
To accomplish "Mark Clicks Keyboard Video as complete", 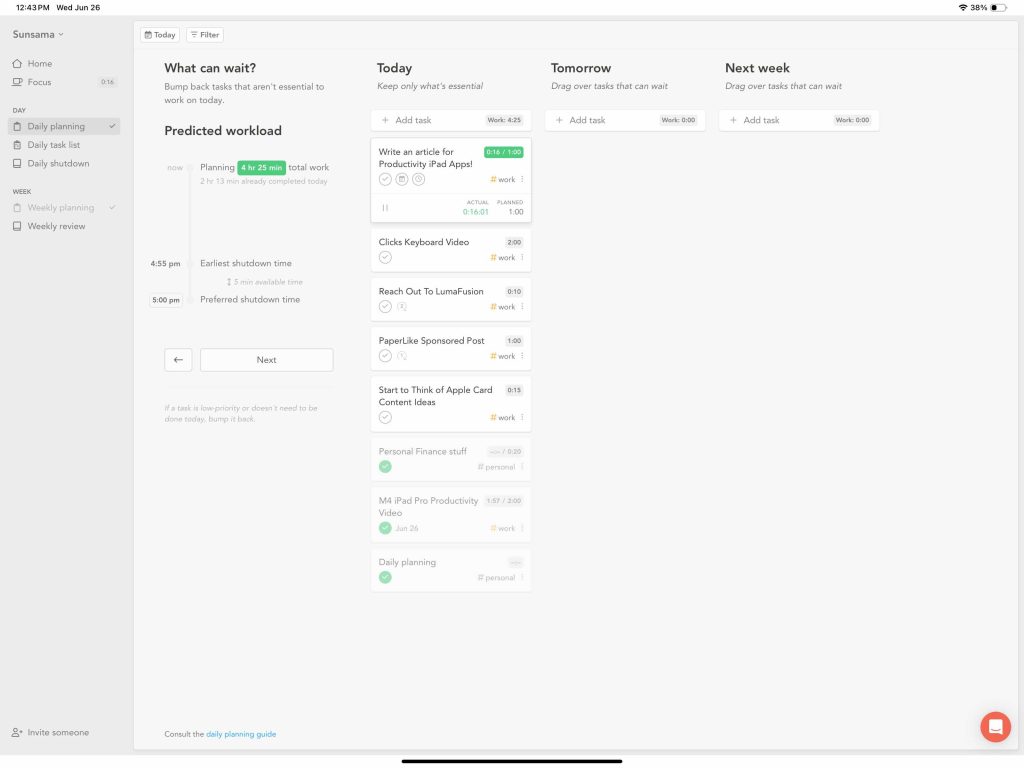I will (385, 257).
